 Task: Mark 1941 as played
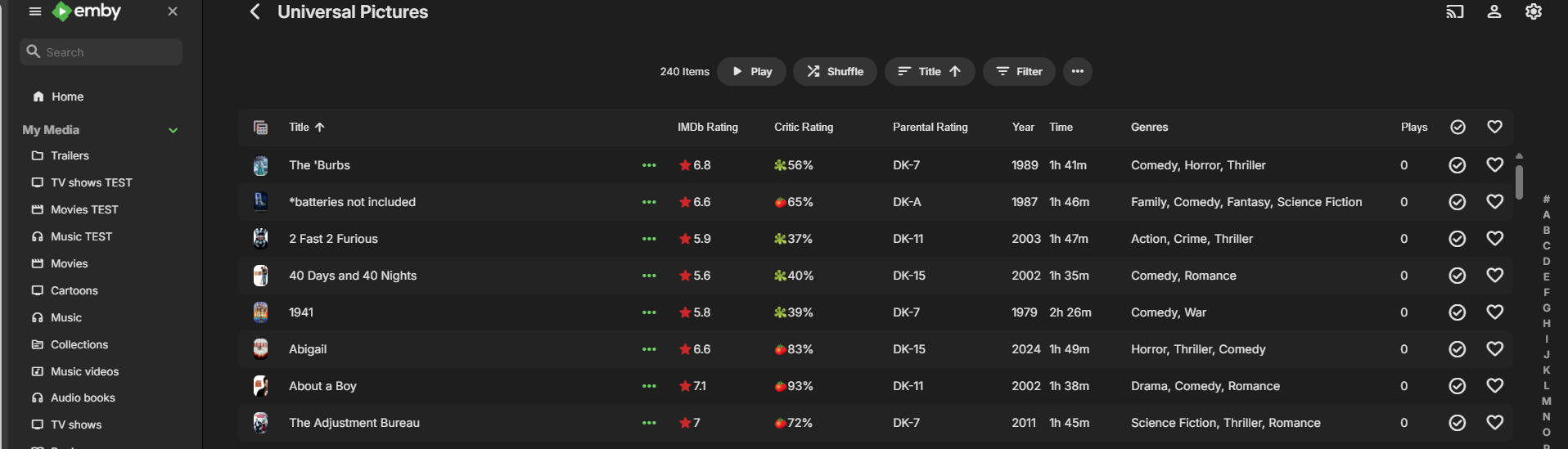(1458, 312)
